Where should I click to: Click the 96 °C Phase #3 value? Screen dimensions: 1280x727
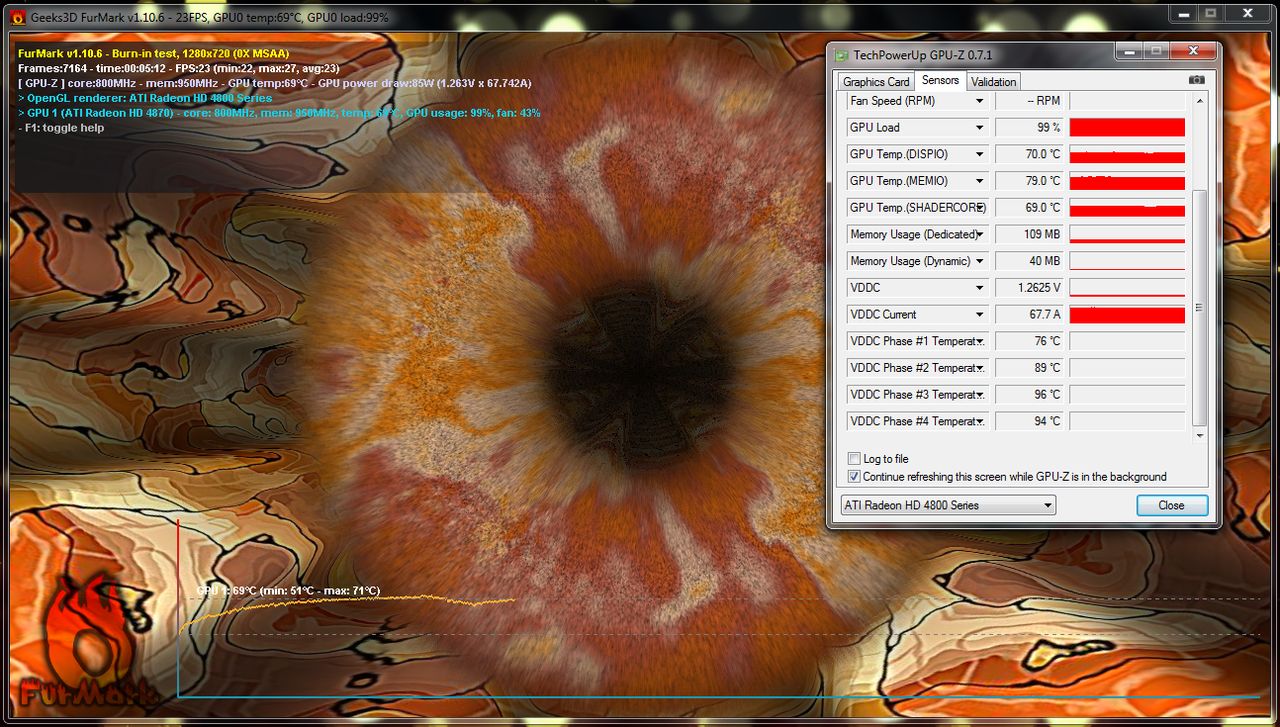pos(1030,395)
